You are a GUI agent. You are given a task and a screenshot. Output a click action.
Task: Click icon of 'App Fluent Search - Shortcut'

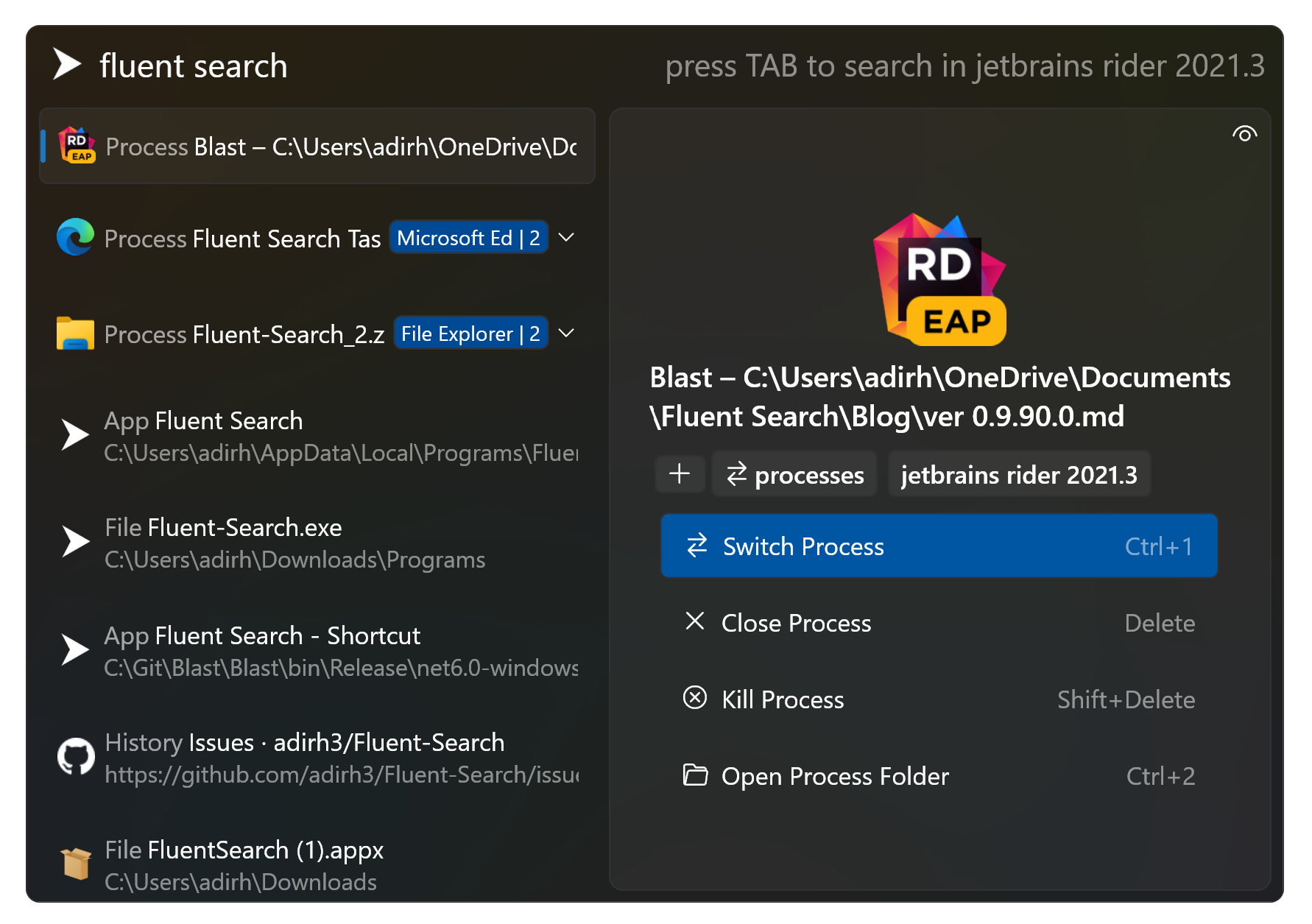74,649
